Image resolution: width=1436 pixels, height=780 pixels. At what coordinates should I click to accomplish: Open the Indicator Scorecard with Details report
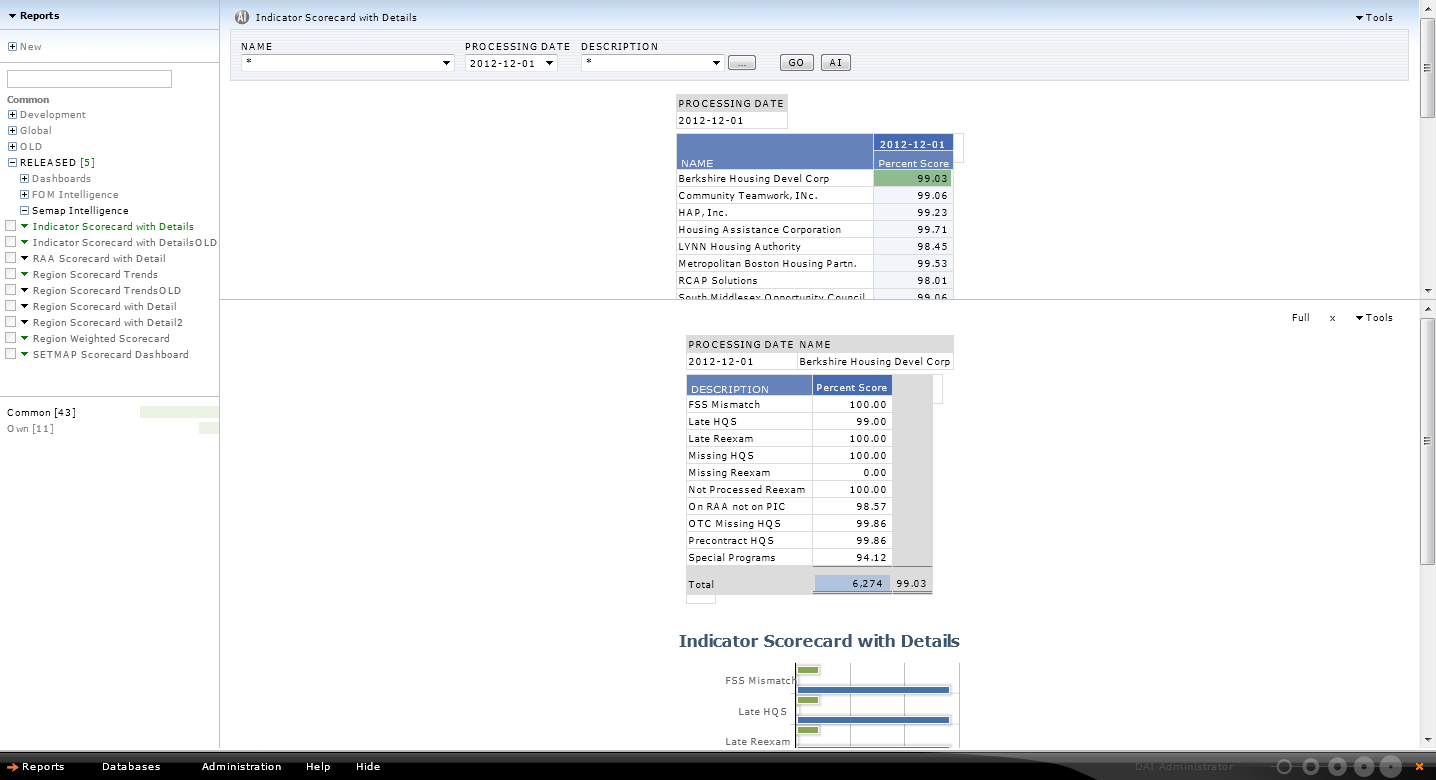coord(113,227)
